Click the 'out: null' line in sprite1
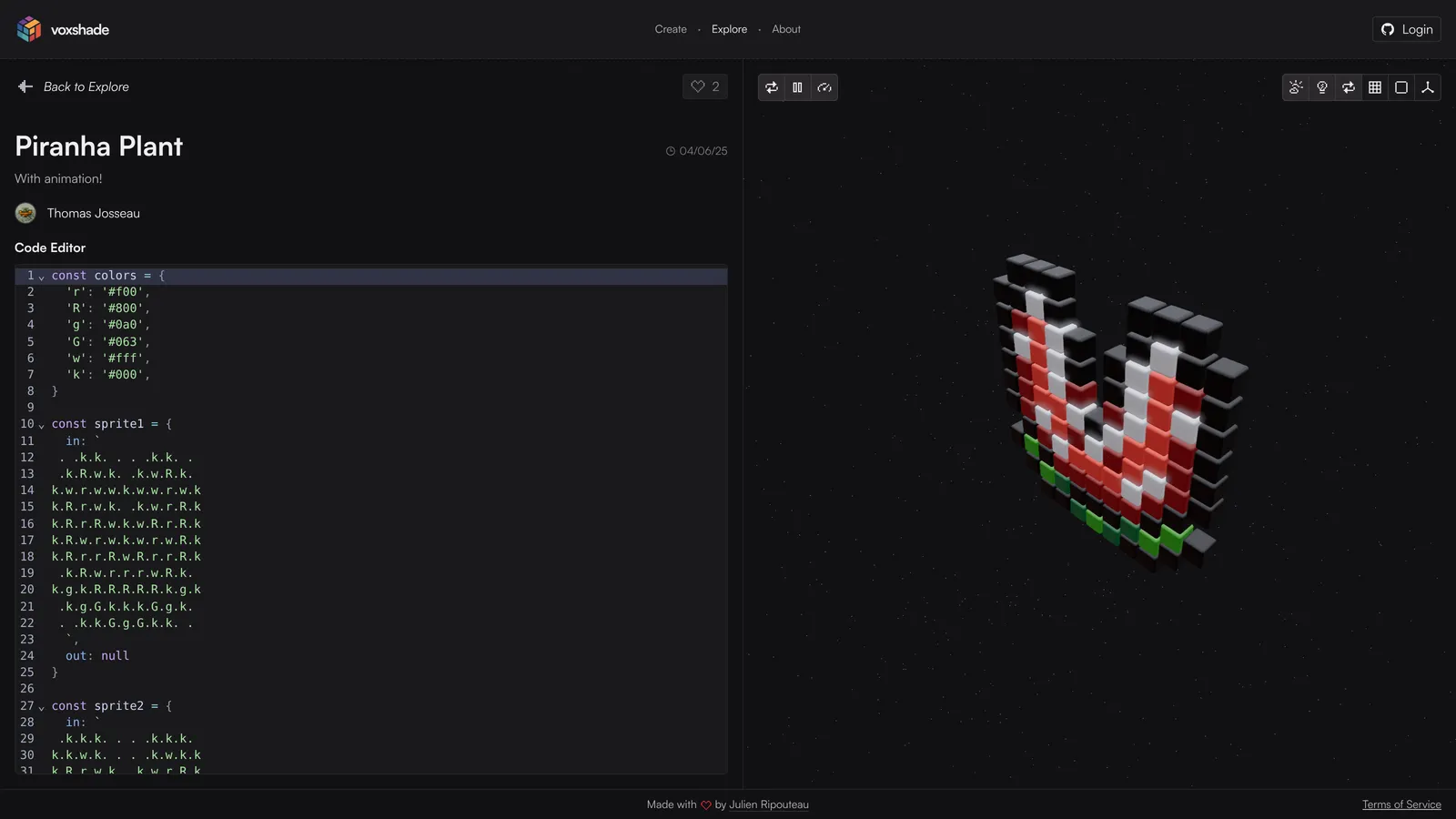 coord(97,656)
